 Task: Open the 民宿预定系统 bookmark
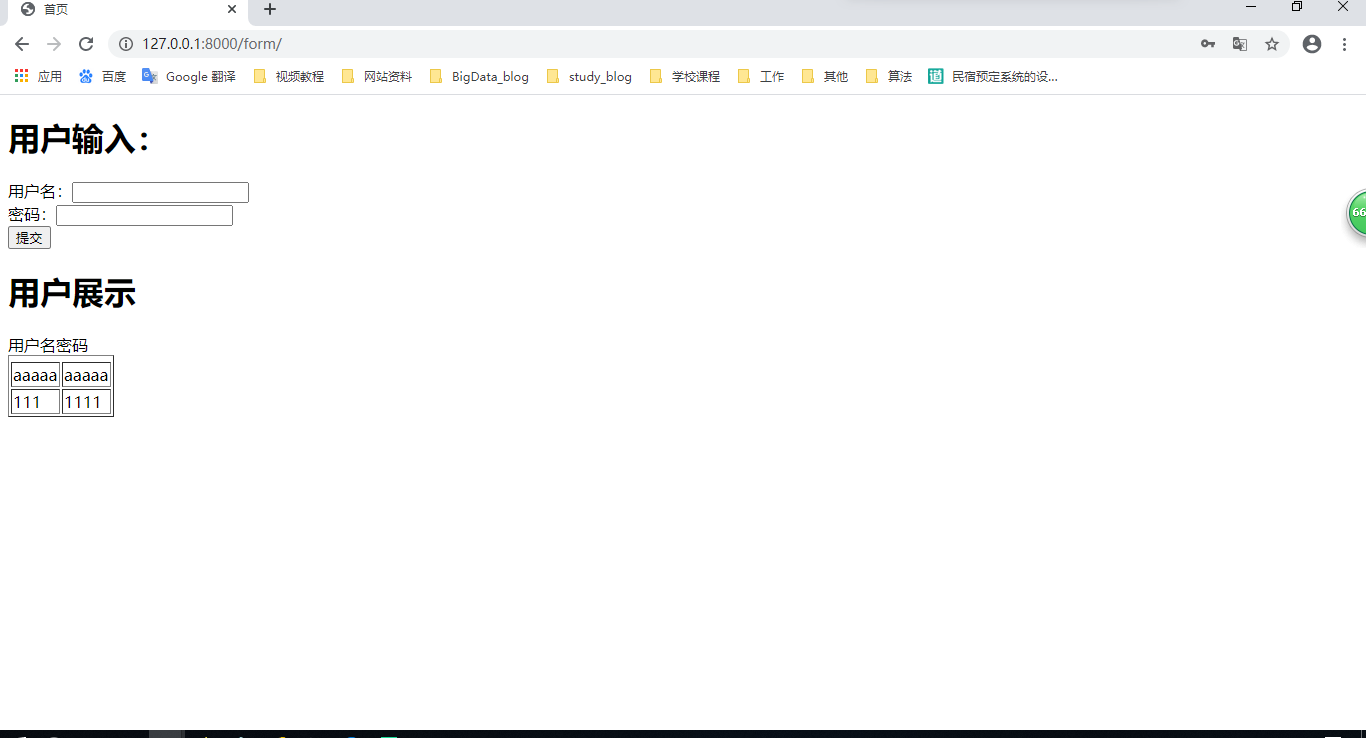click(x=993, y=76)
